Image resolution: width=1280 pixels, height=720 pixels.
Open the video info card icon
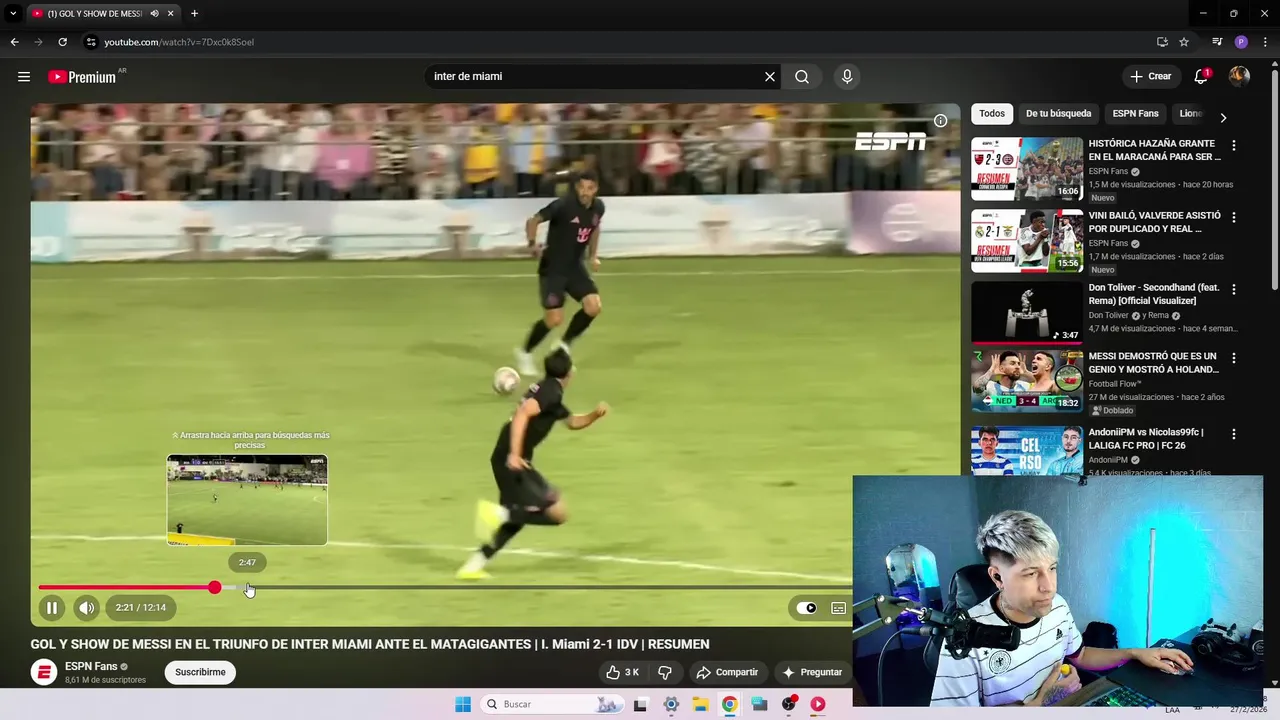[940, 120]
